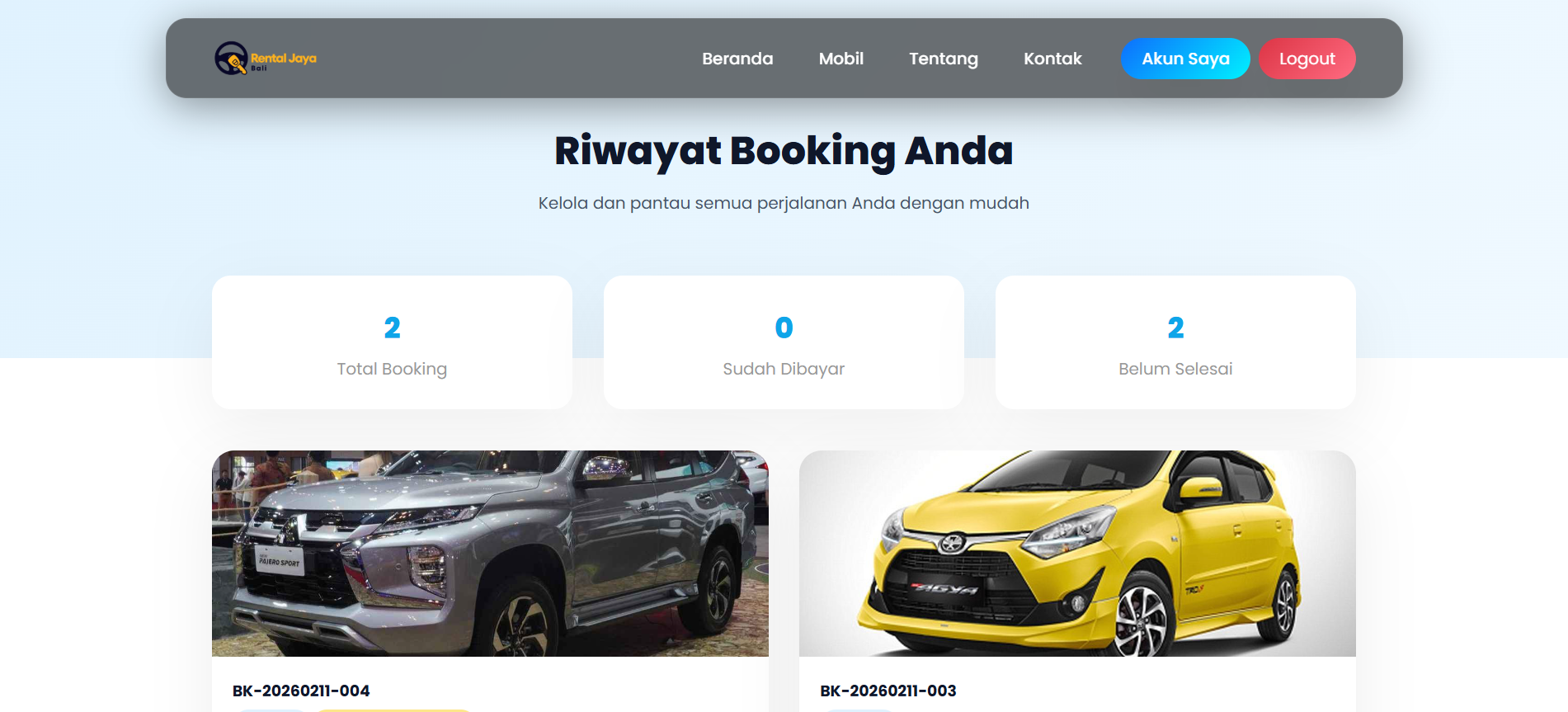Click the Rental Jaya steering wheel logo

pyautogui.click(x=231, y=59)
